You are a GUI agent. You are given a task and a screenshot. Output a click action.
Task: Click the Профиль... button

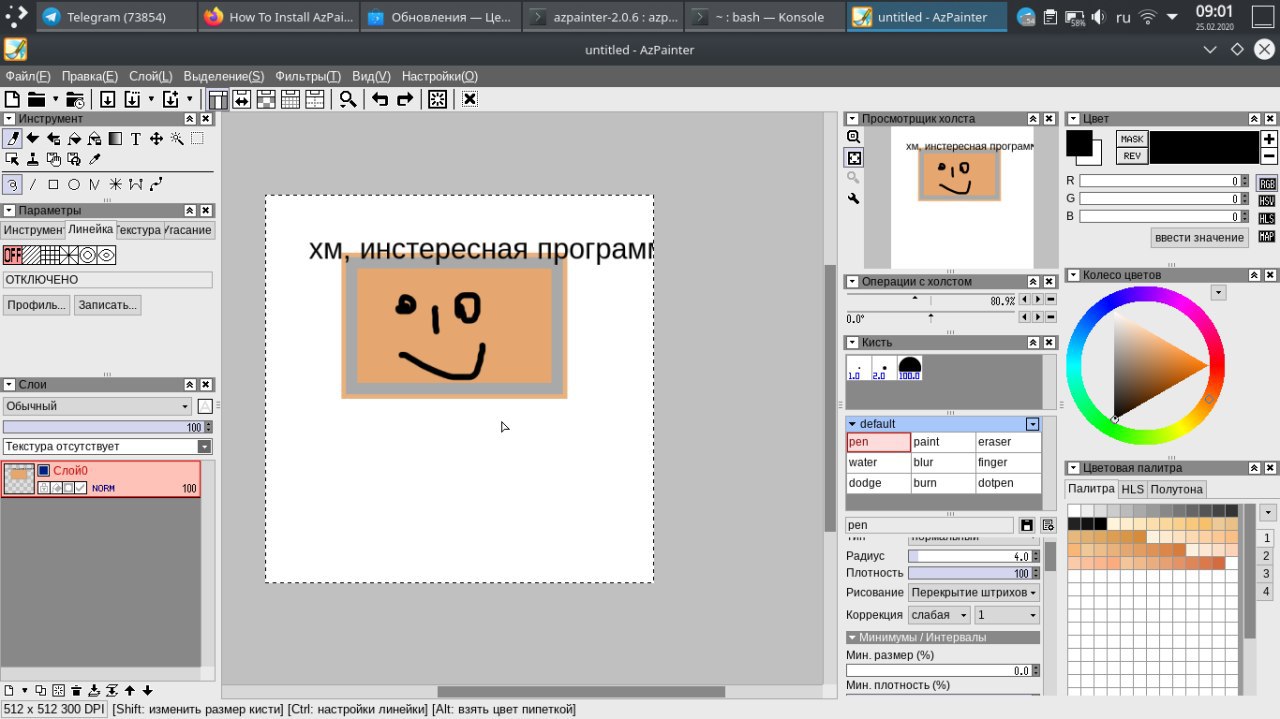click(36, 305)
